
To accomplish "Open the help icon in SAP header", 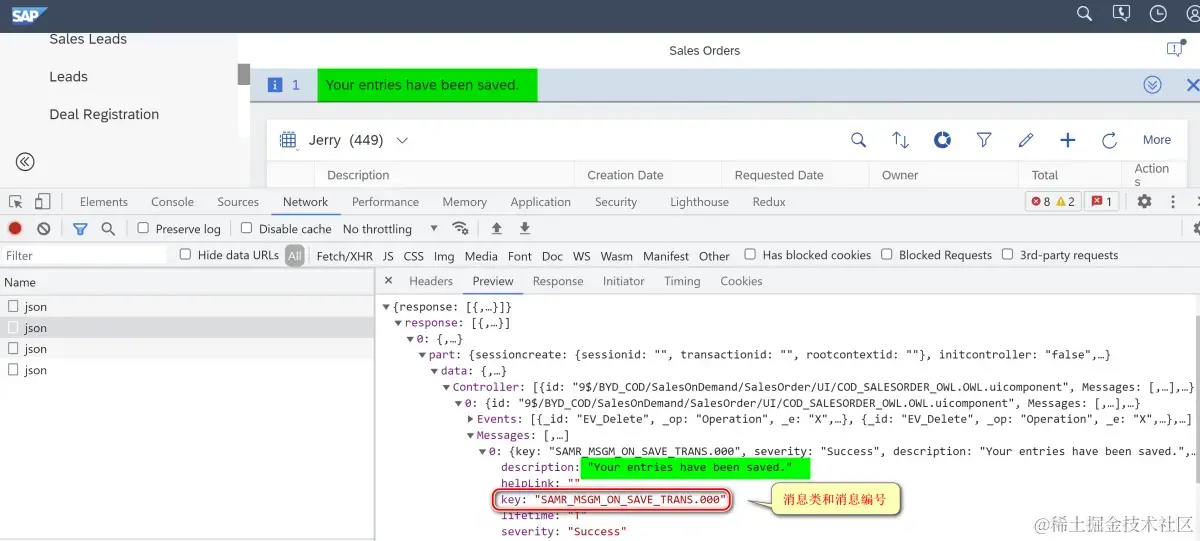I will coord(1121,14).
